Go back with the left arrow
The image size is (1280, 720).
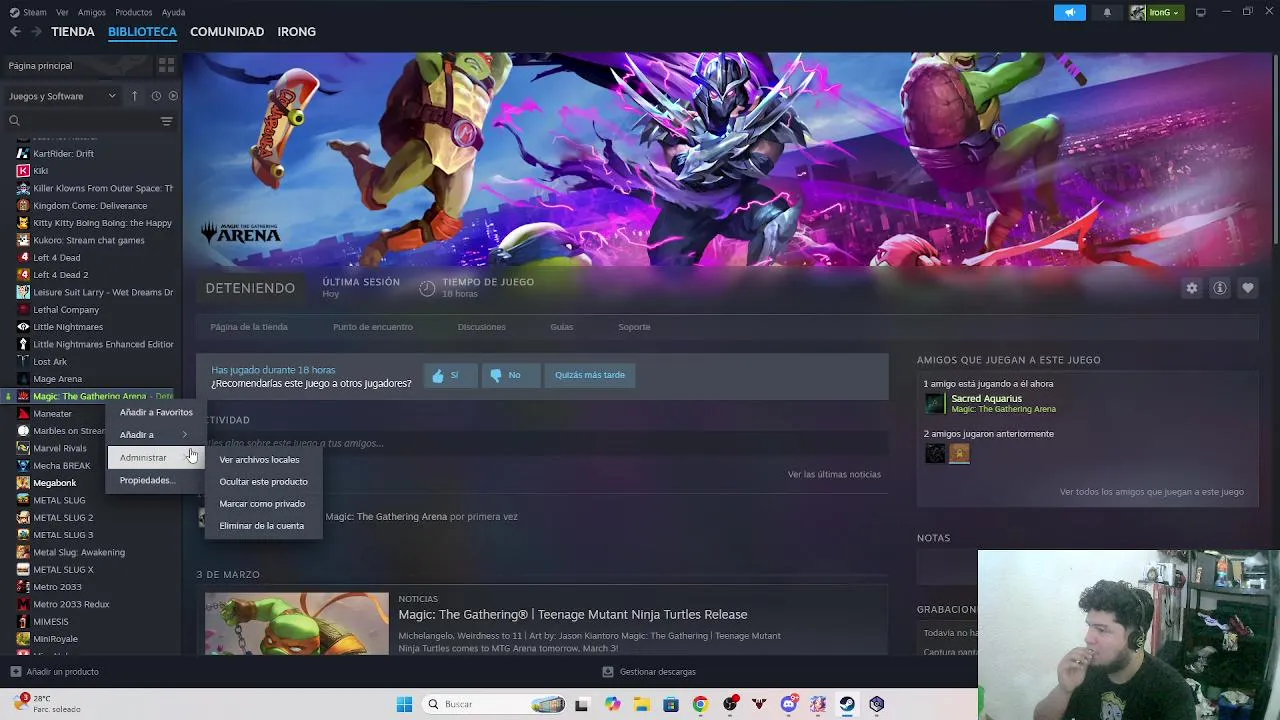[x=15, y=32]
